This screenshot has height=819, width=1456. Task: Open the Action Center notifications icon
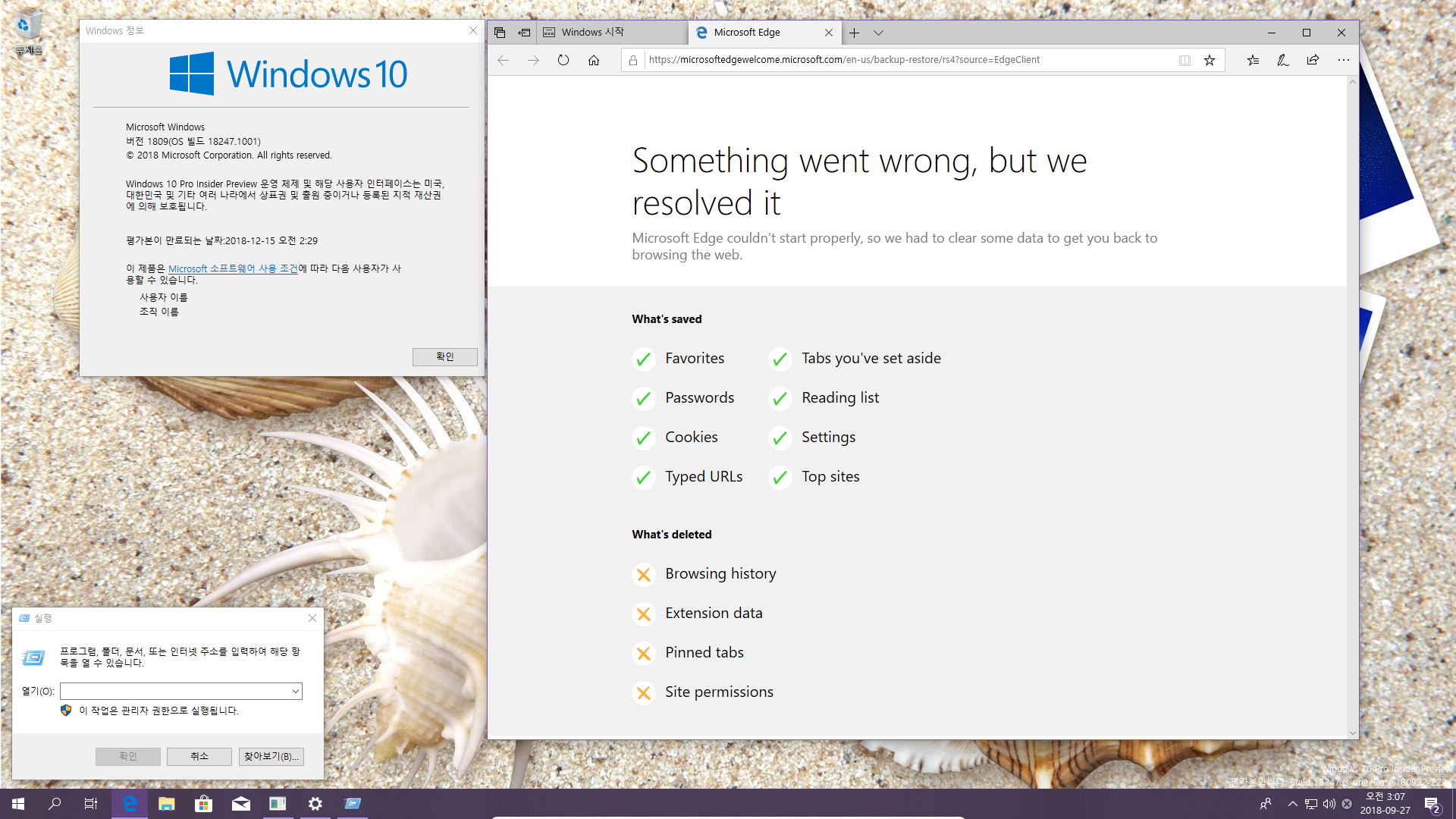point(1432,805)
